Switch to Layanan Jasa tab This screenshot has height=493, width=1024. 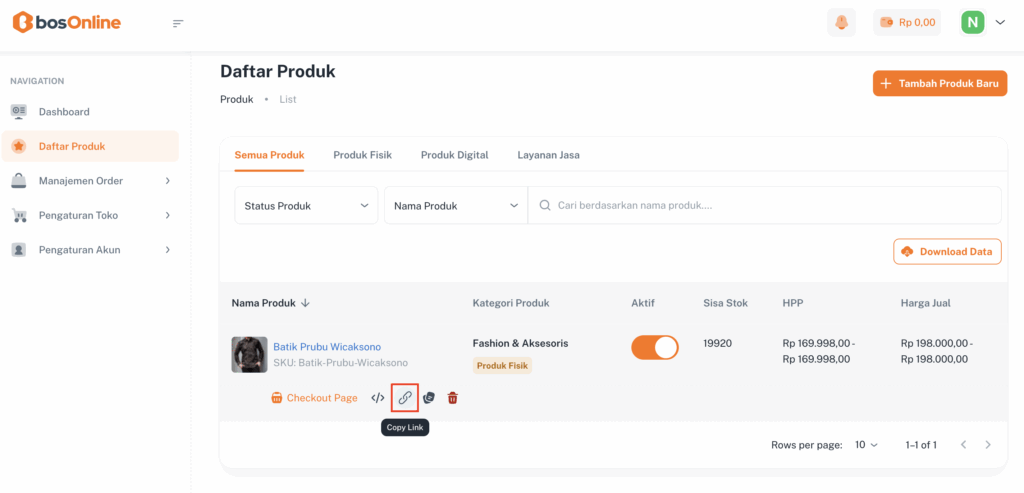[548, 155]
